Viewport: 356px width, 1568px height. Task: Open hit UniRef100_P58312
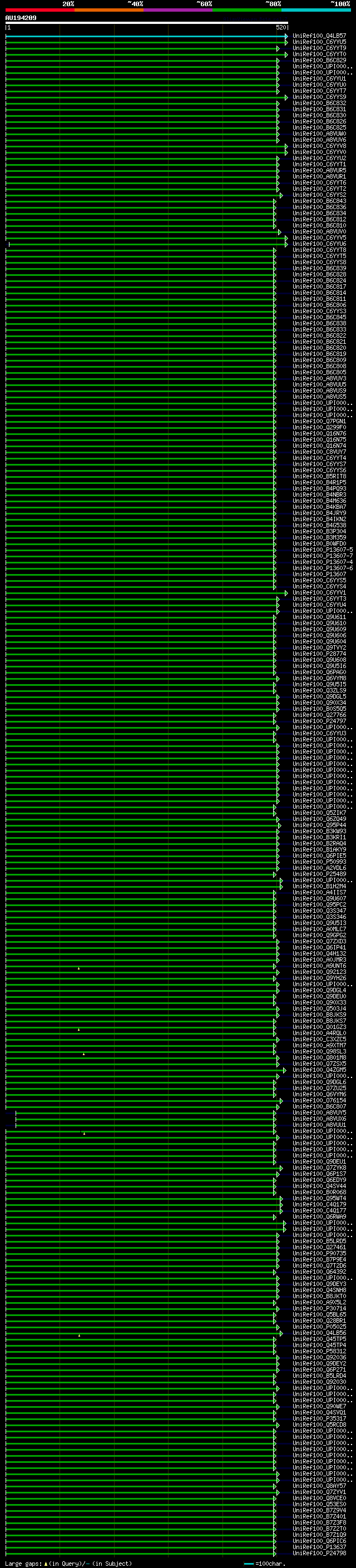click(x=319, y=1351)
